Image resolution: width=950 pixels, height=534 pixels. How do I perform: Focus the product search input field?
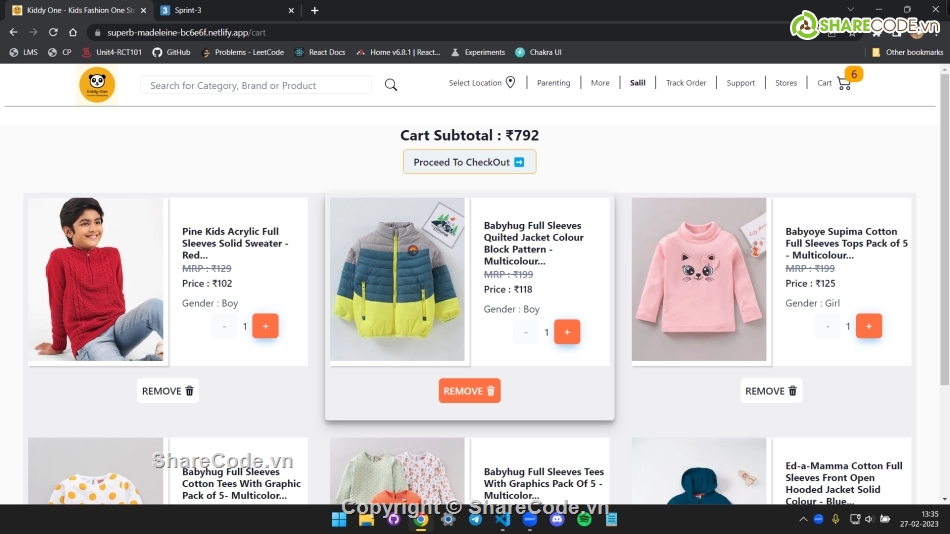(256, 86)
